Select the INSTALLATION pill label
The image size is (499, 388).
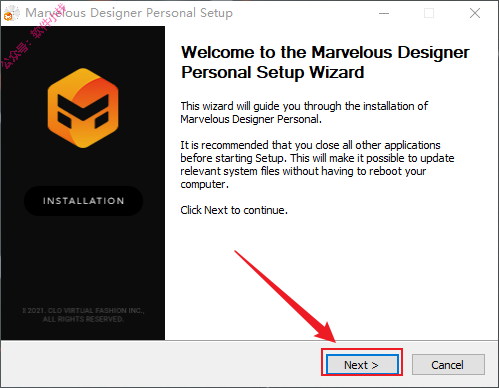coord(83,201)
